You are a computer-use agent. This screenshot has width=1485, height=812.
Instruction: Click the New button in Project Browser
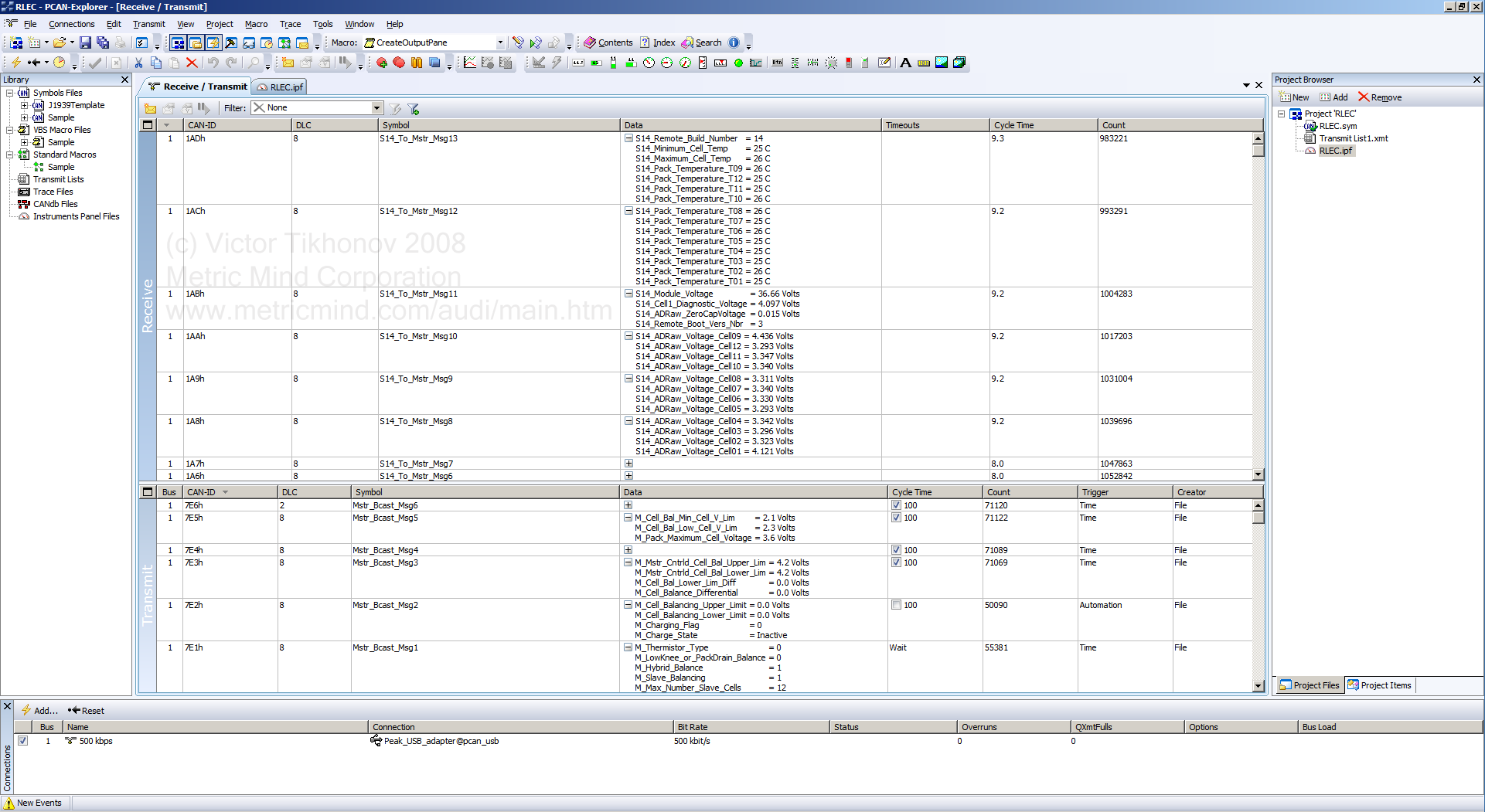tap(1294, 97)
